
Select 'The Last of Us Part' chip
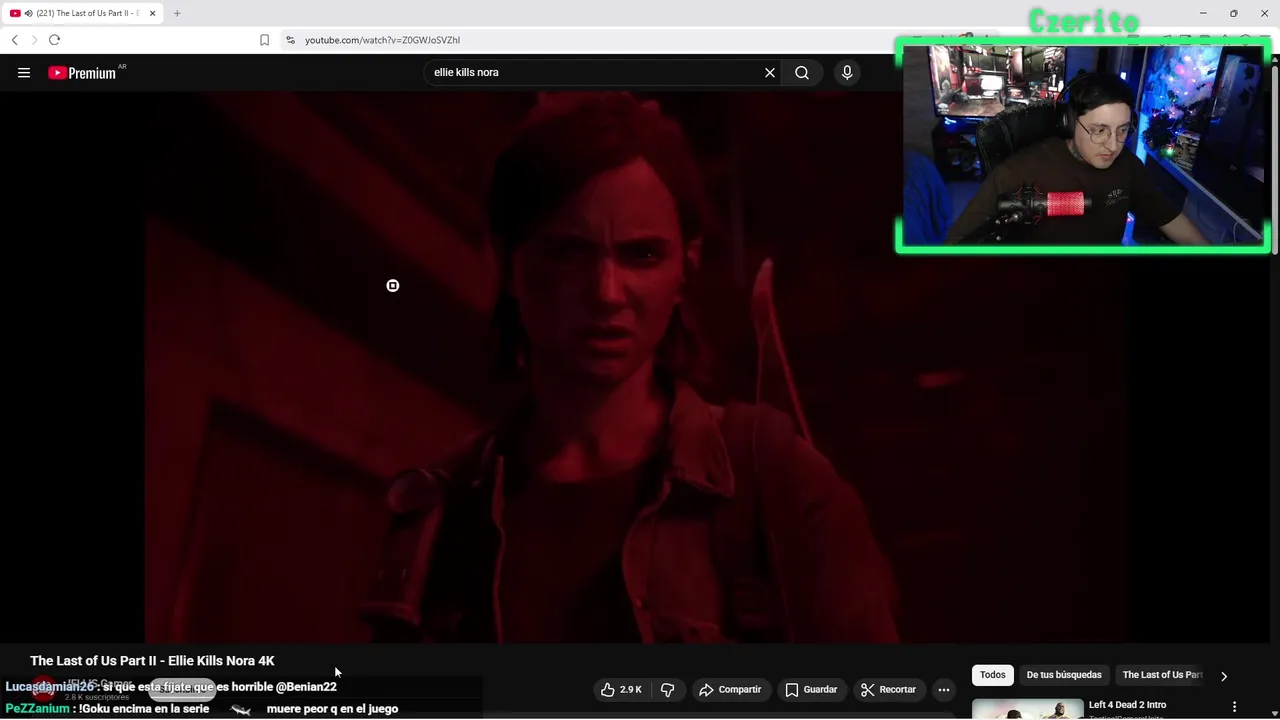[1162, 675]
